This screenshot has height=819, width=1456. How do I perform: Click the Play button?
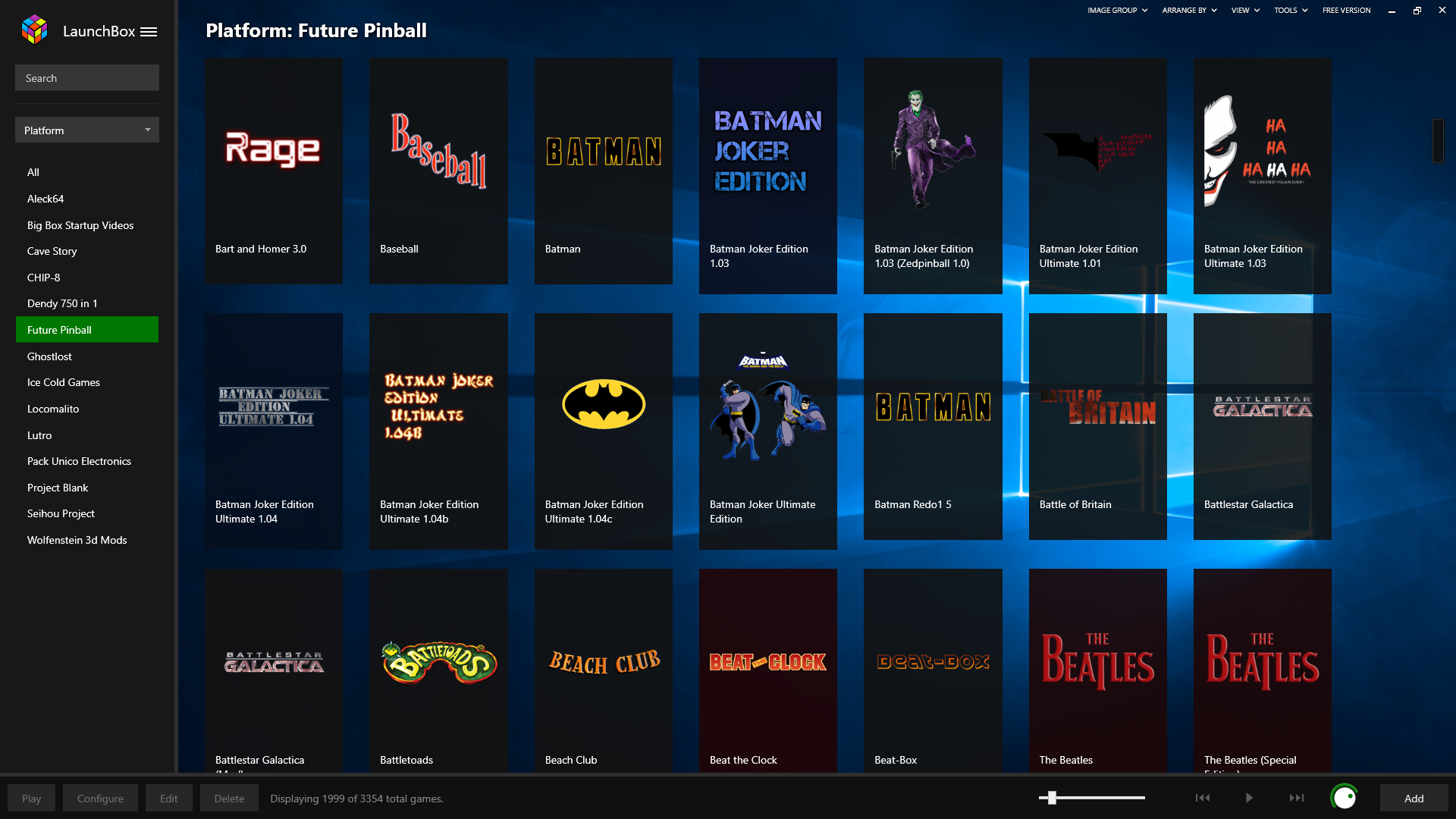pos(31,798)
